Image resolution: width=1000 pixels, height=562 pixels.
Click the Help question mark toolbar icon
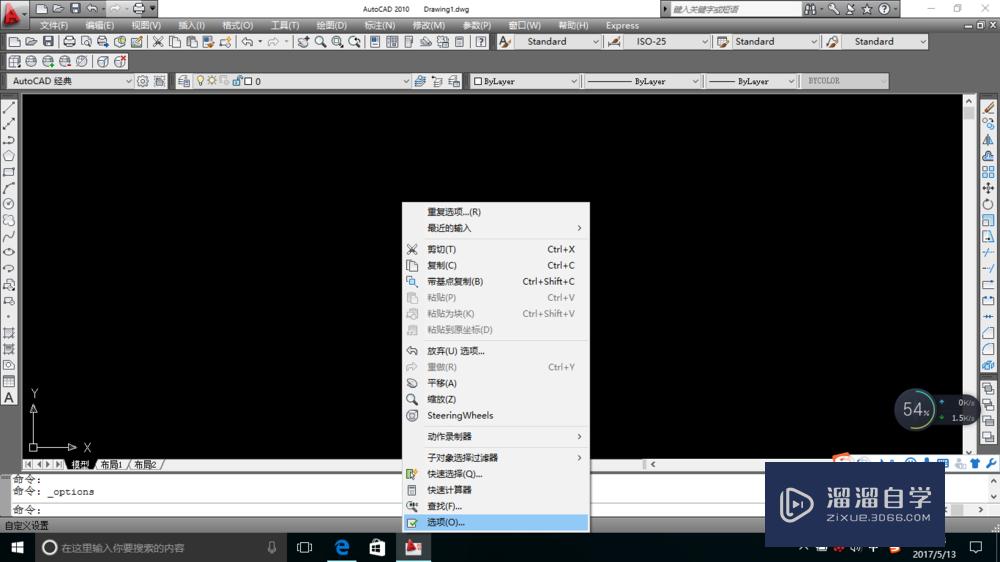(481, 41)
